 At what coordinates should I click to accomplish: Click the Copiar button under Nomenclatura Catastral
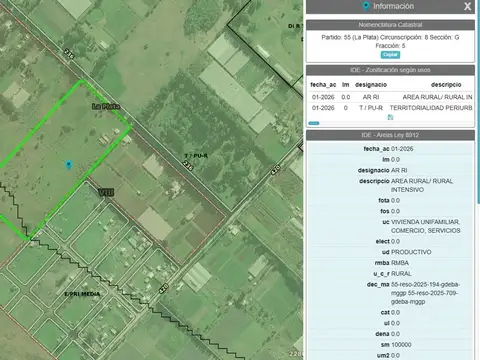[x=390, y=55]
